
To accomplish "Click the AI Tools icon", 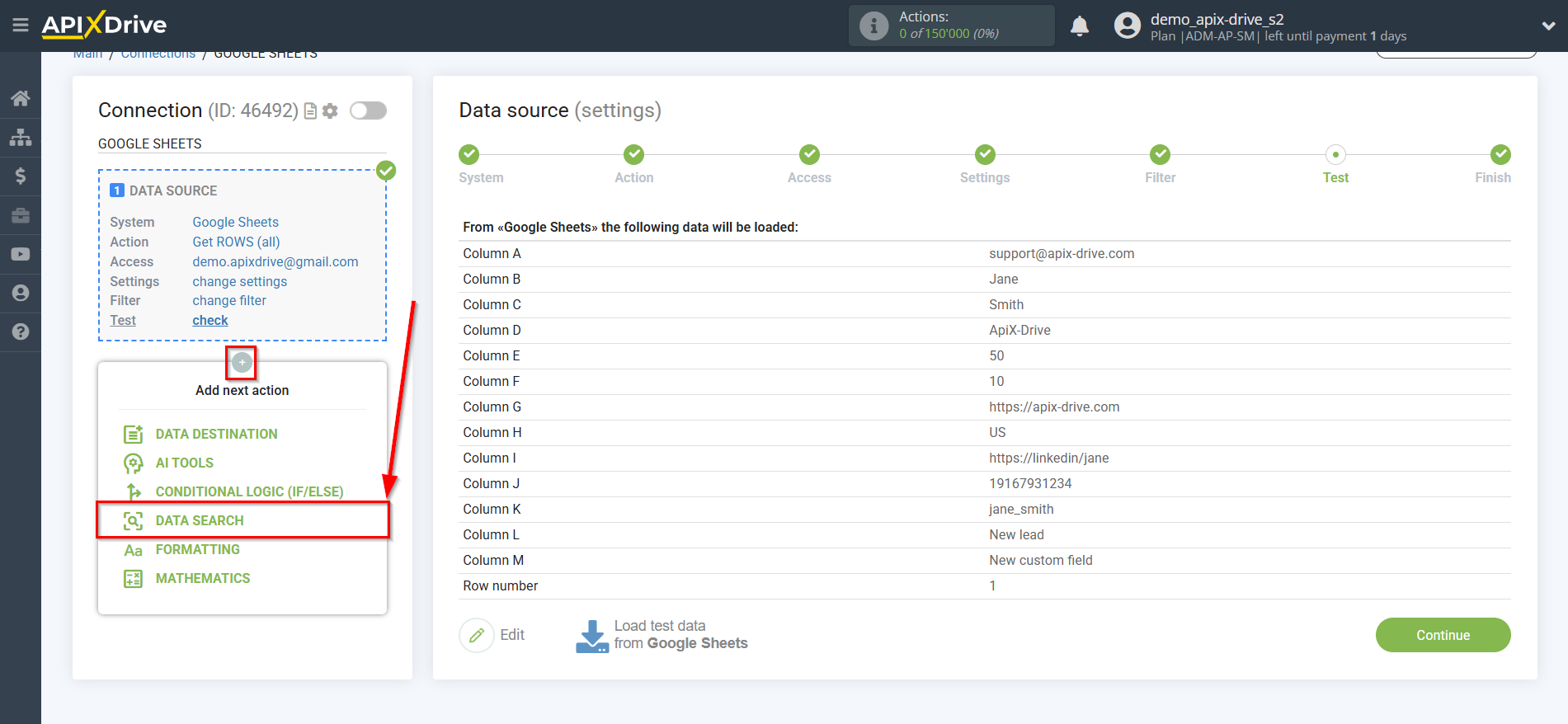I will tap(133, 463).
